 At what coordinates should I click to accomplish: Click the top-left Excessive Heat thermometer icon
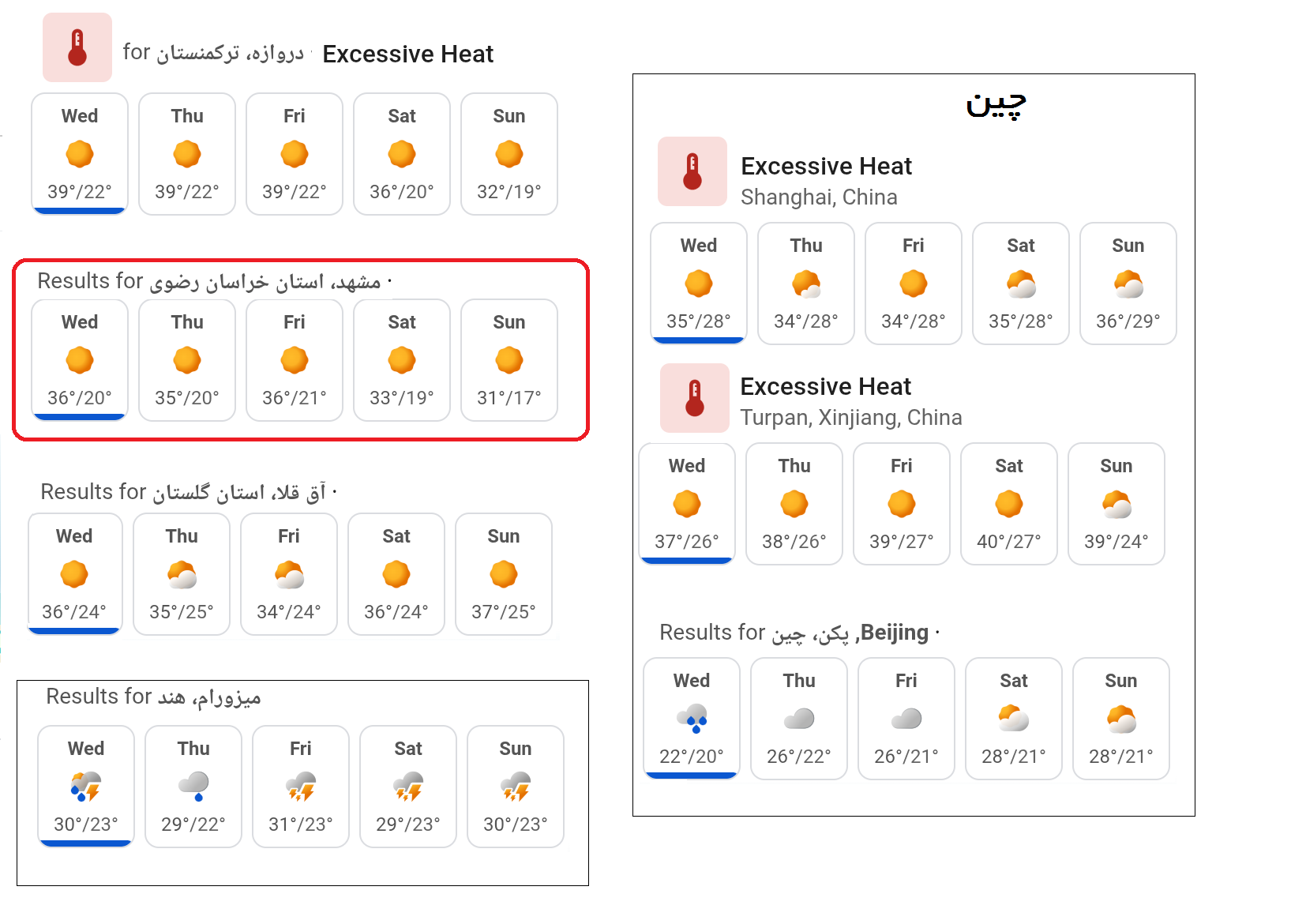click(77, 47)
